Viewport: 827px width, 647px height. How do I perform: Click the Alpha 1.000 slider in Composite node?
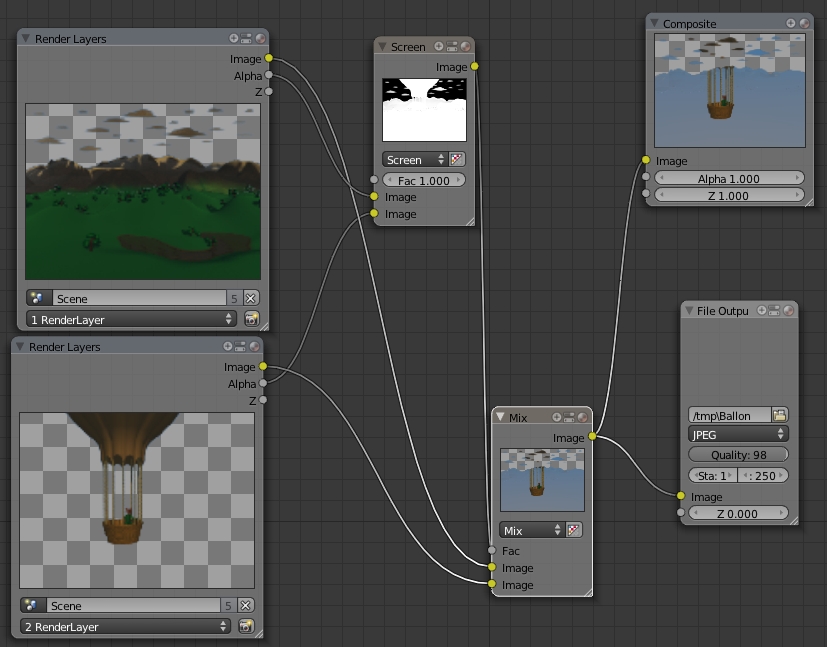(729, 178)
